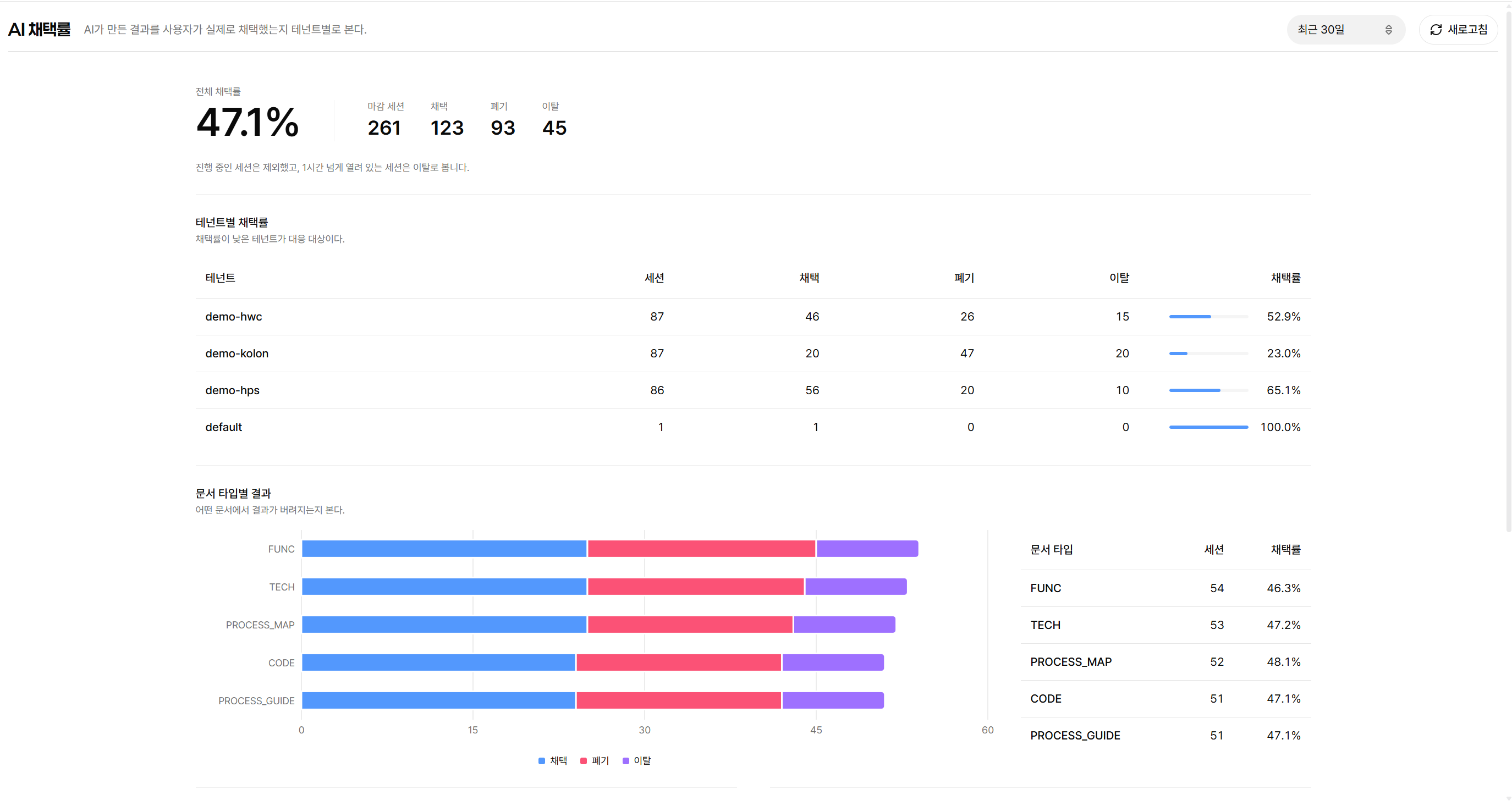Click the FUNC bar's red 폐기 segment
1512x806 pixels.
click(701, 549)
